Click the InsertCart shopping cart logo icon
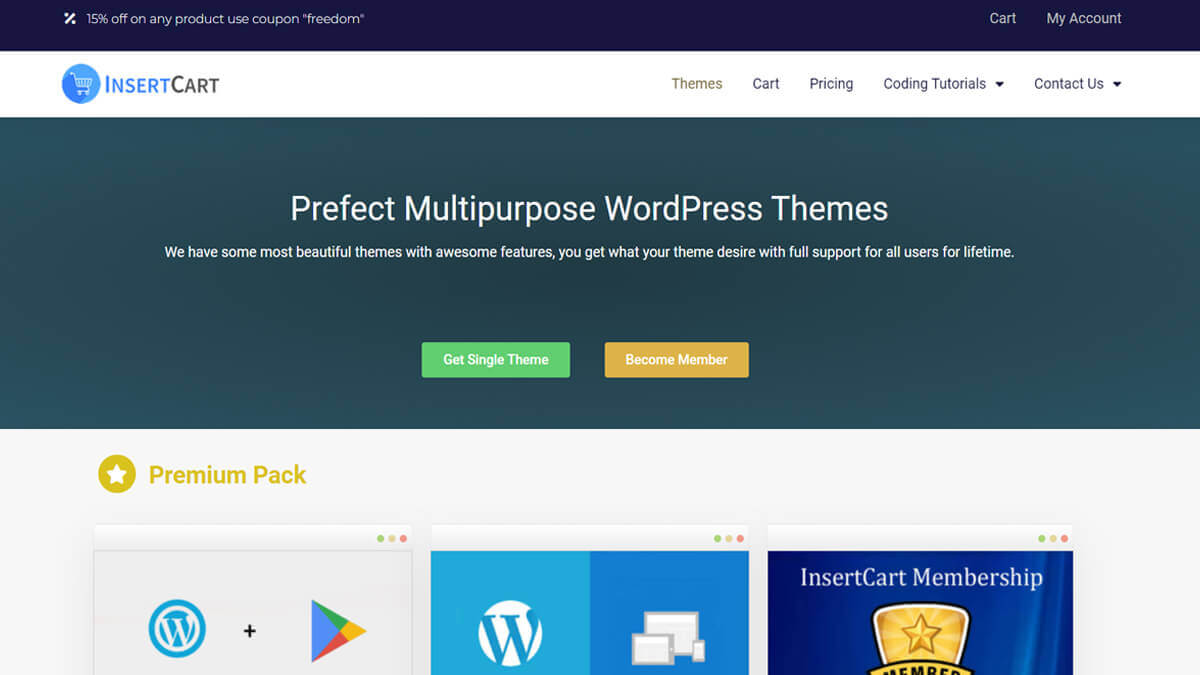This screenshot has height=675, width=1200. tap(80, 84)
